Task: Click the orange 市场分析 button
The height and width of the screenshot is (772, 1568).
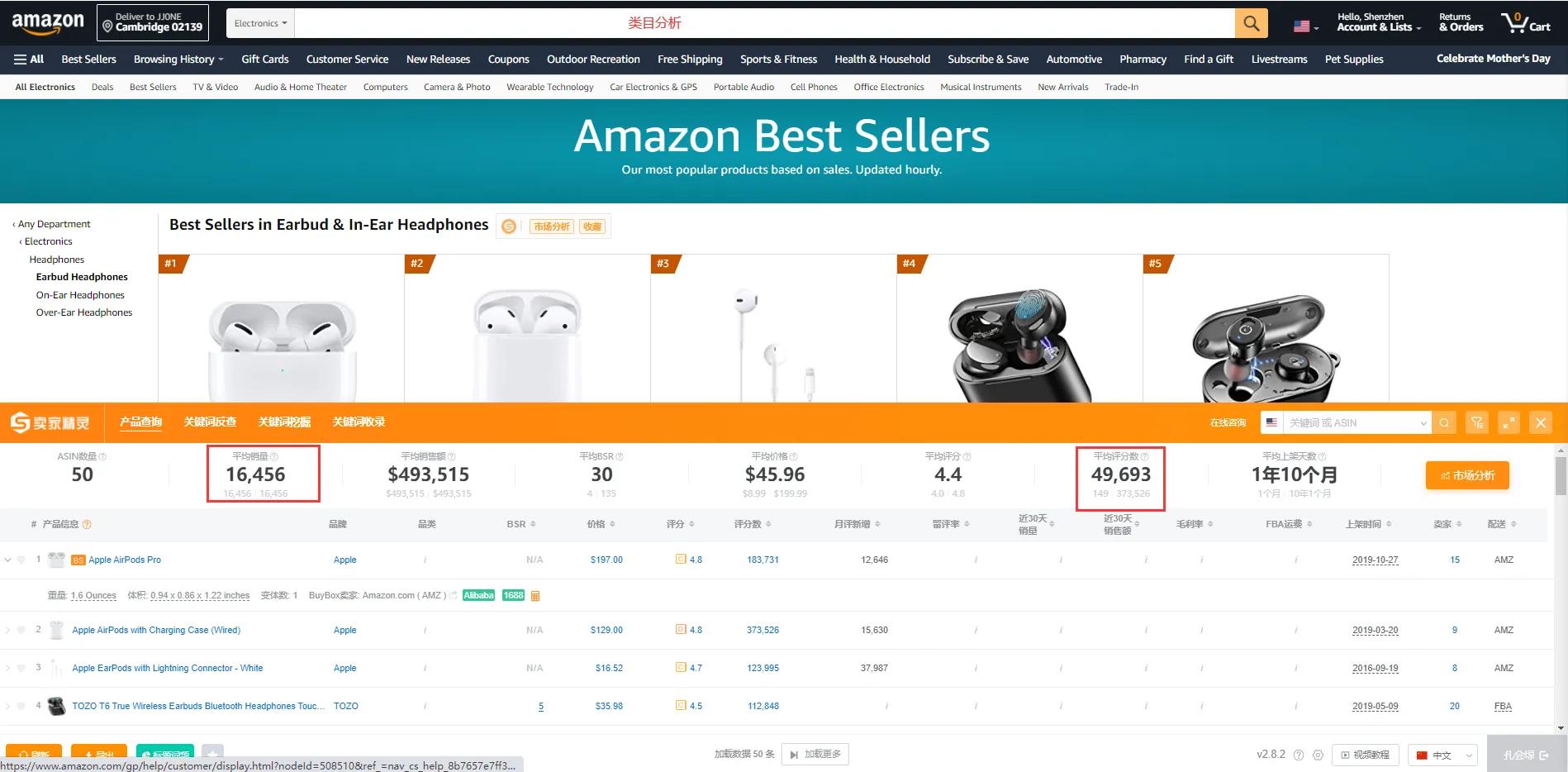Action: click(1466, 475)
